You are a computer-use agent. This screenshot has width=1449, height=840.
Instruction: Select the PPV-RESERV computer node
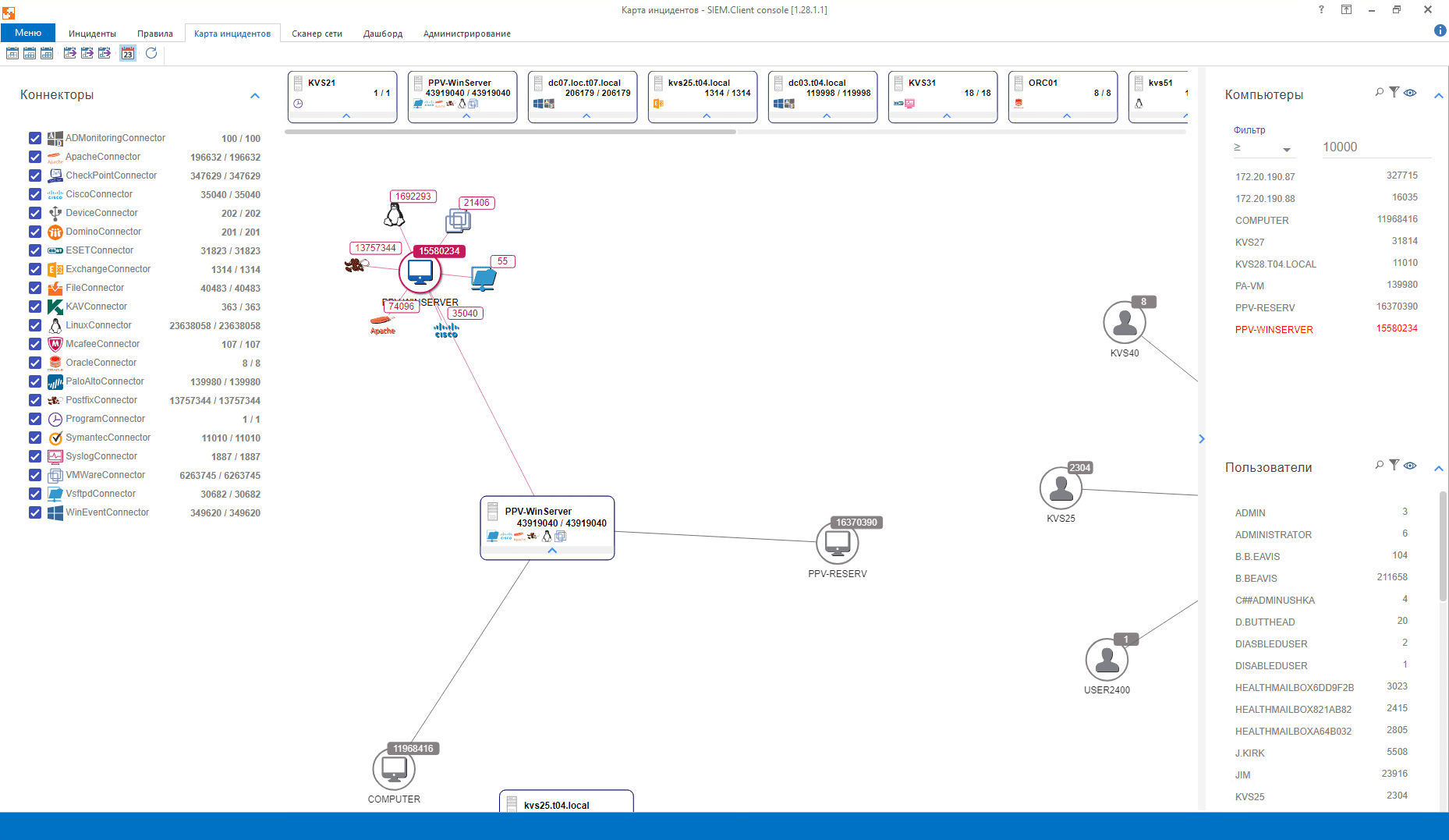838,543
